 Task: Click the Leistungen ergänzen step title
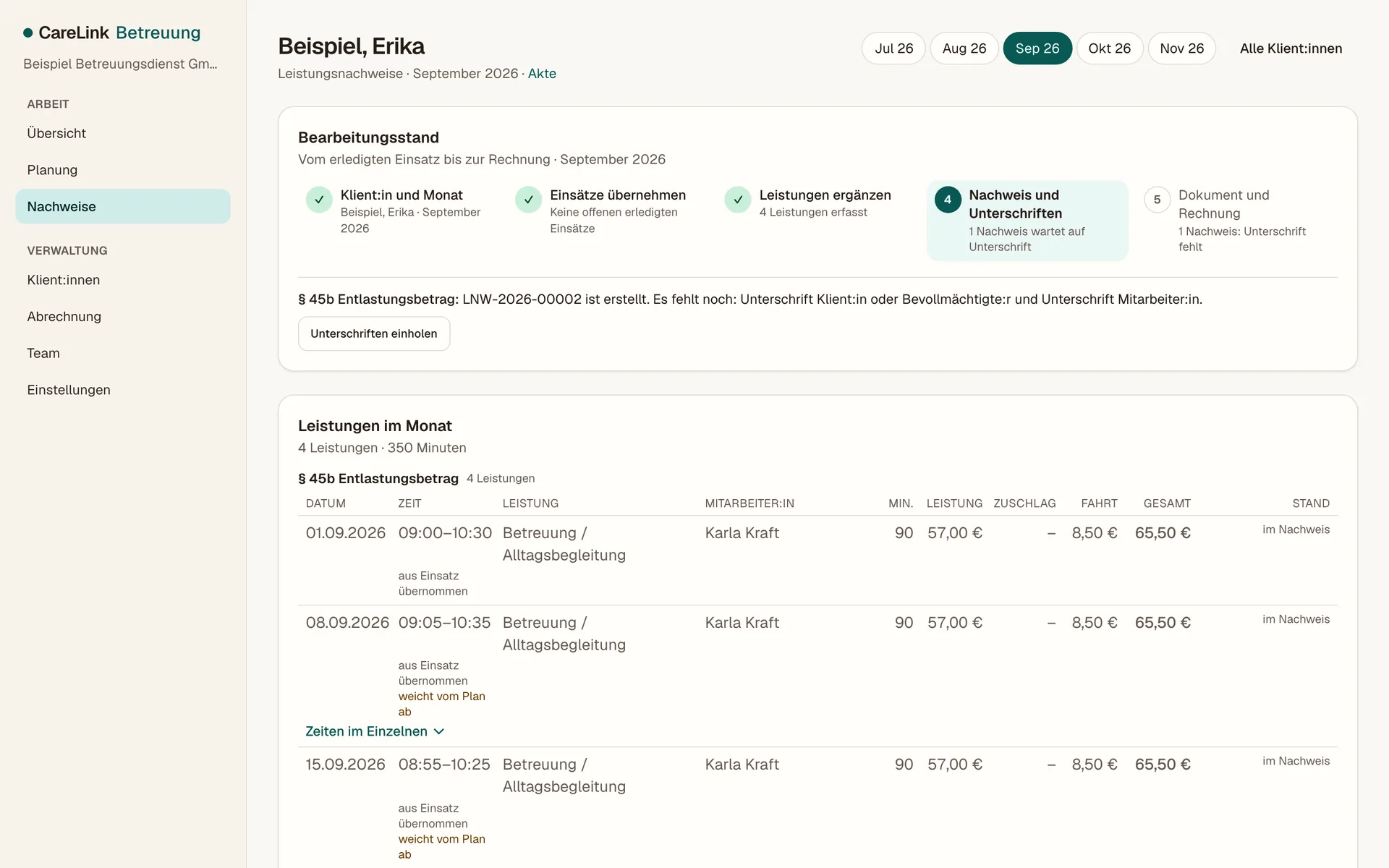pos(825,195)
